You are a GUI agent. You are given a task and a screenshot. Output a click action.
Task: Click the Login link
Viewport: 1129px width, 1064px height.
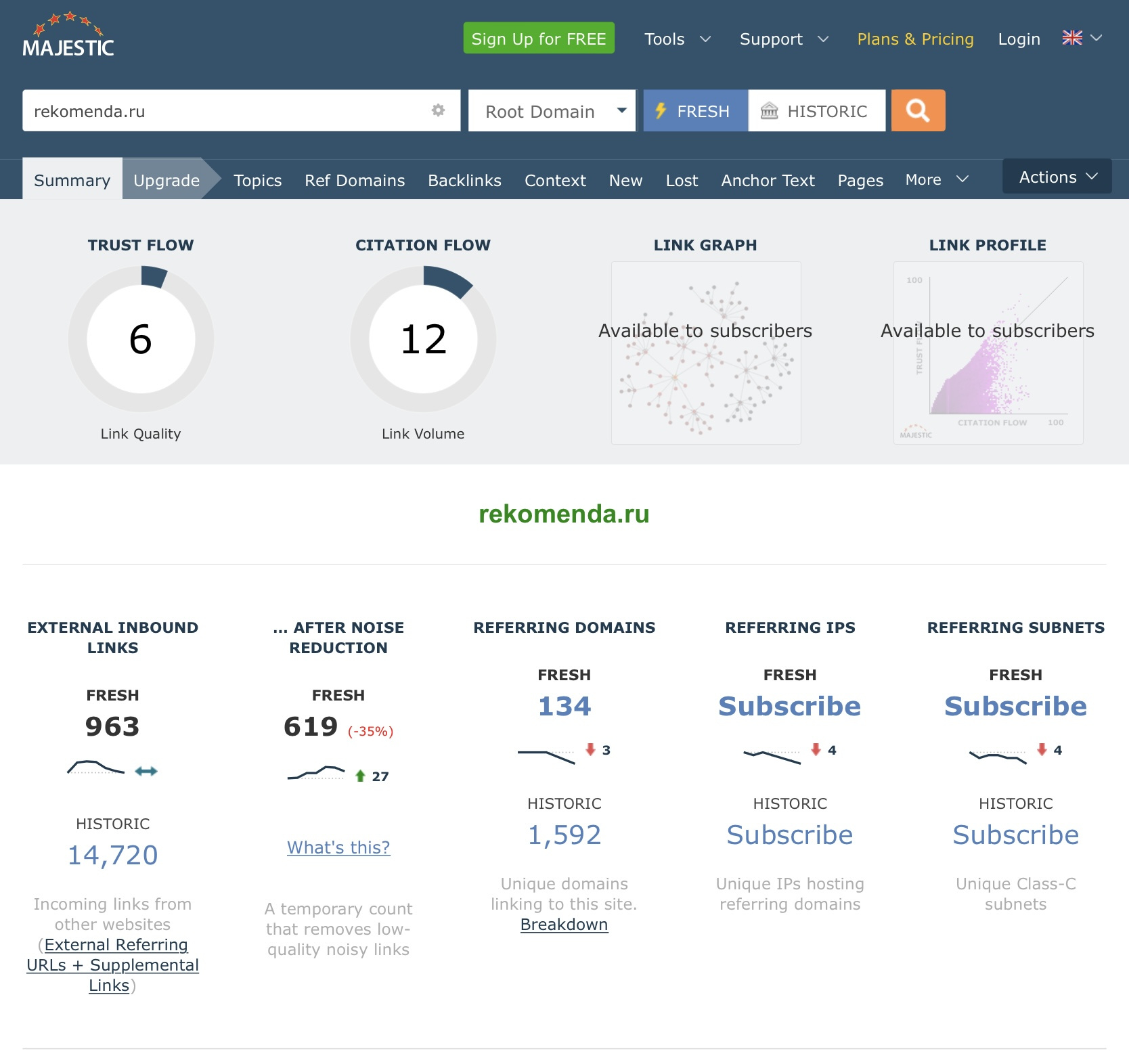1019,39
